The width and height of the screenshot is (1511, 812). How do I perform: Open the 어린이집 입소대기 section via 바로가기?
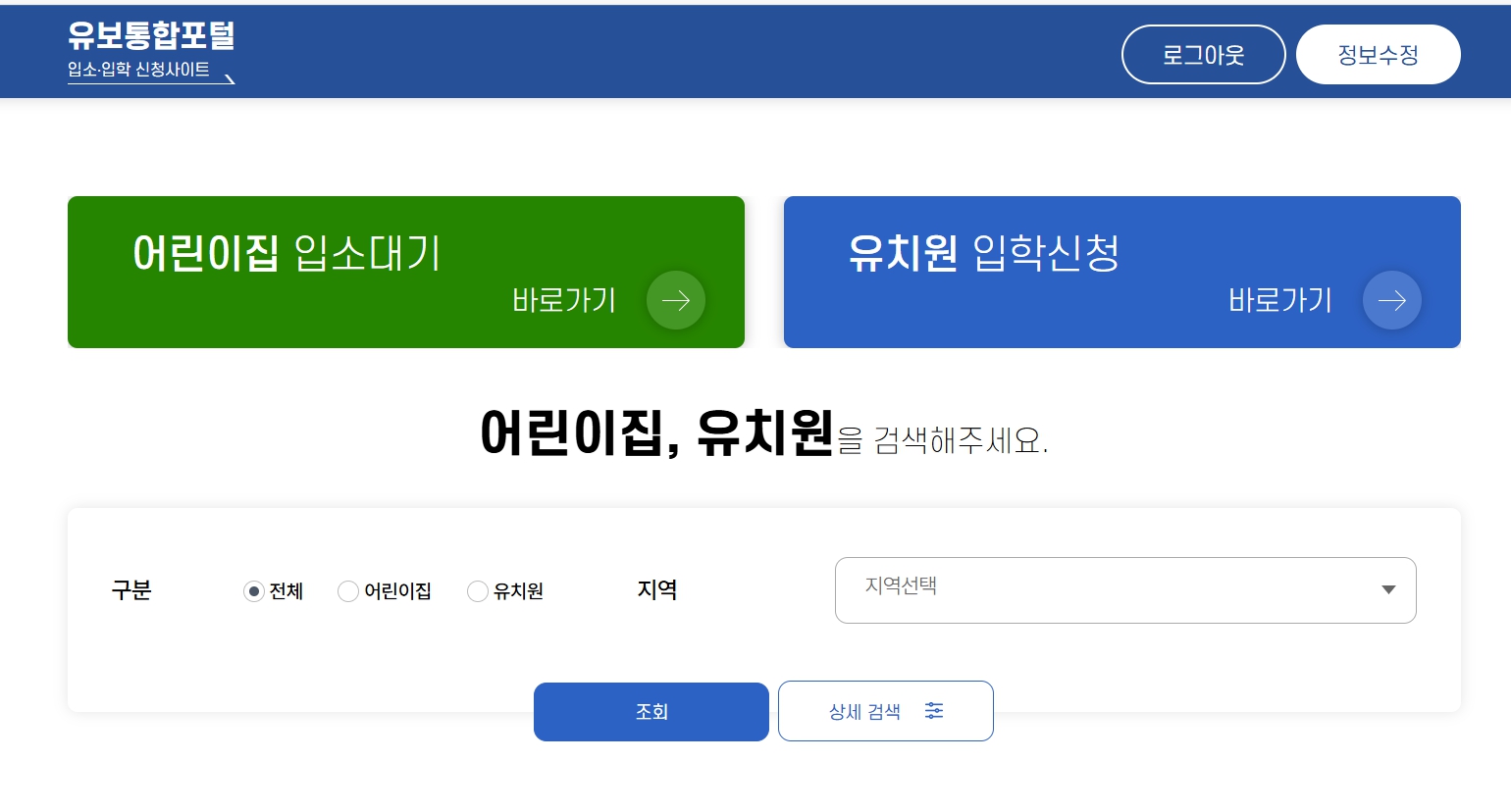pos(564,301)
